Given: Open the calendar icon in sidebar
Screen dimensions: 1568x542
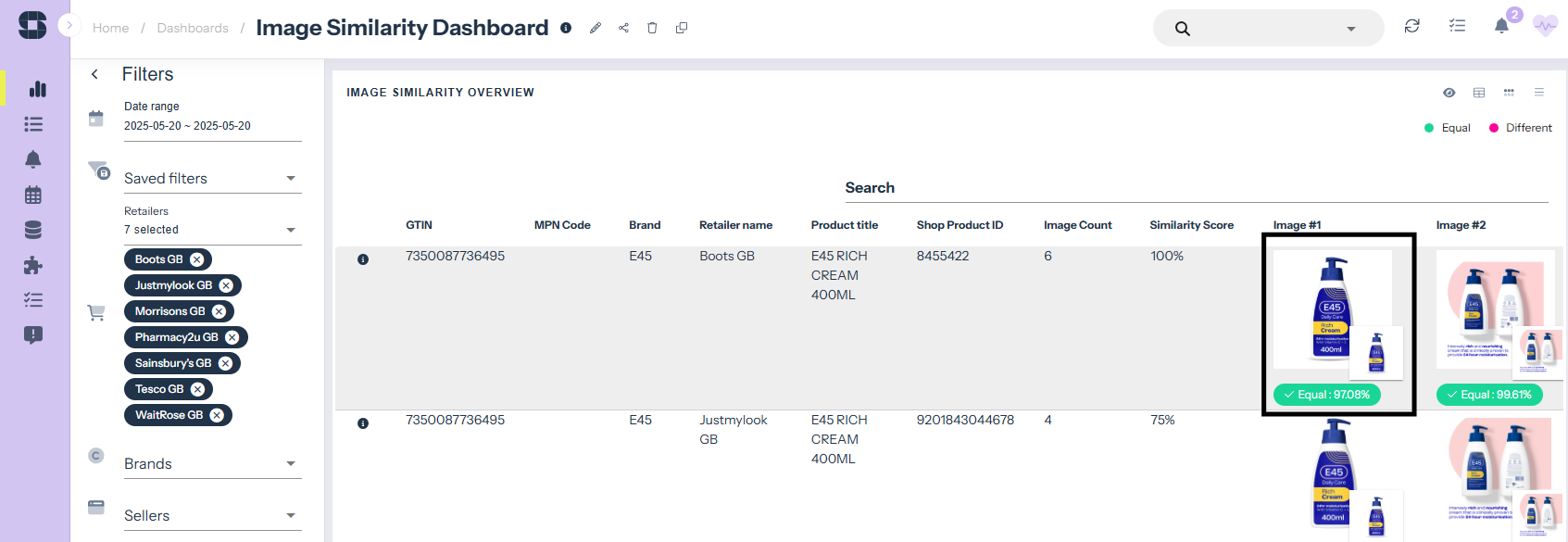Looking at the screenshot, I should click(33, 195).
